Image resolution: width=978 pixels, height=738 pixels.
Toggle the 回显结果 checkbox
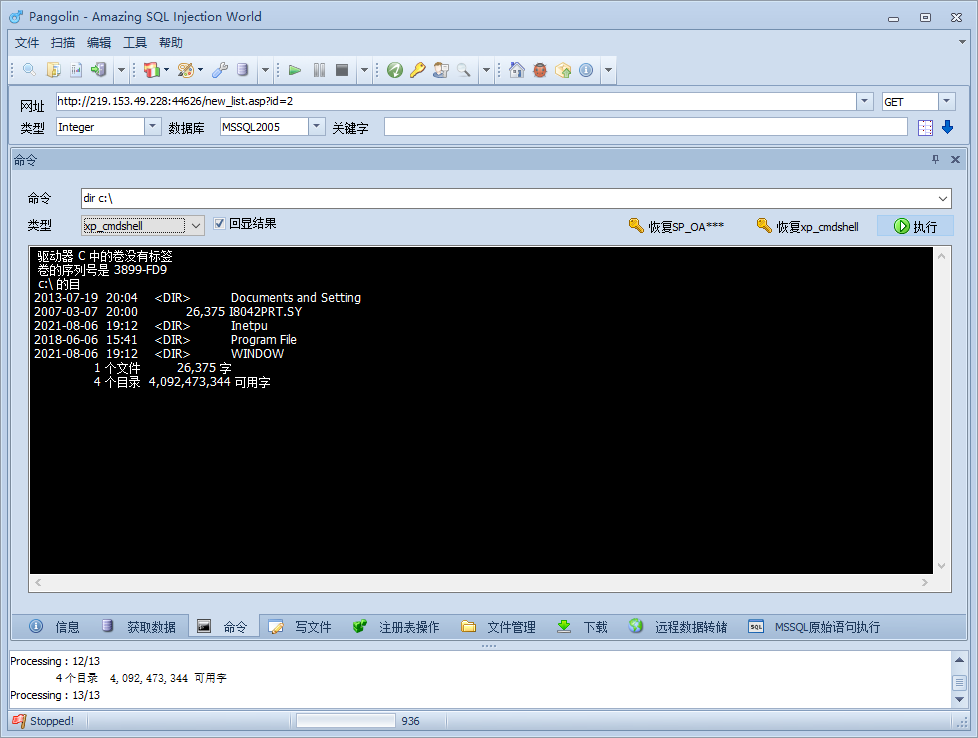coord(219,223)
